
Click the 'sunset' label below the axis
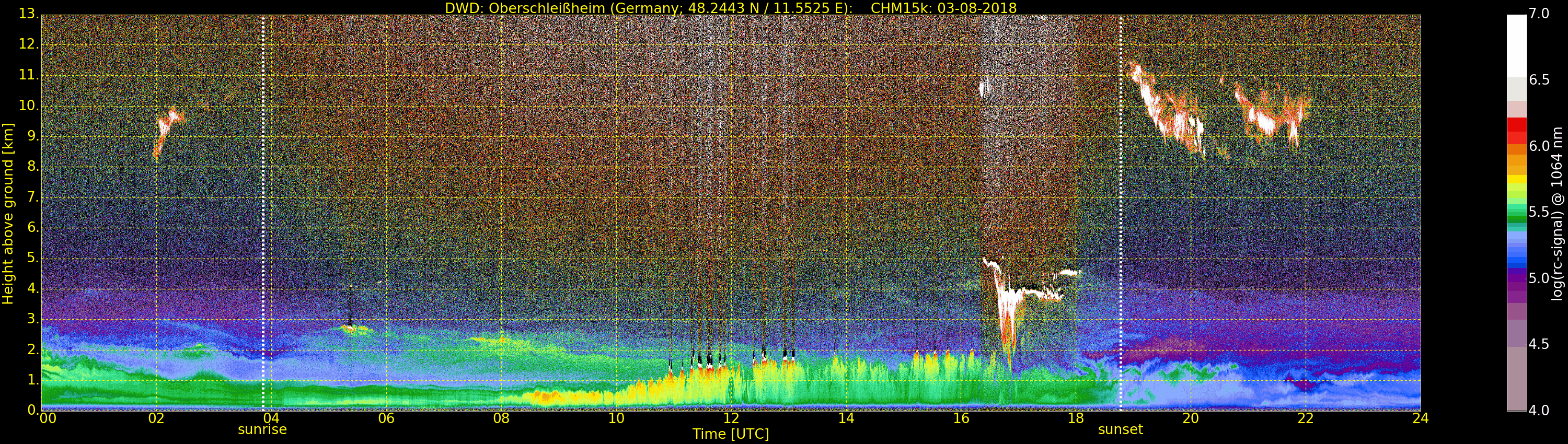(1121, 429)
